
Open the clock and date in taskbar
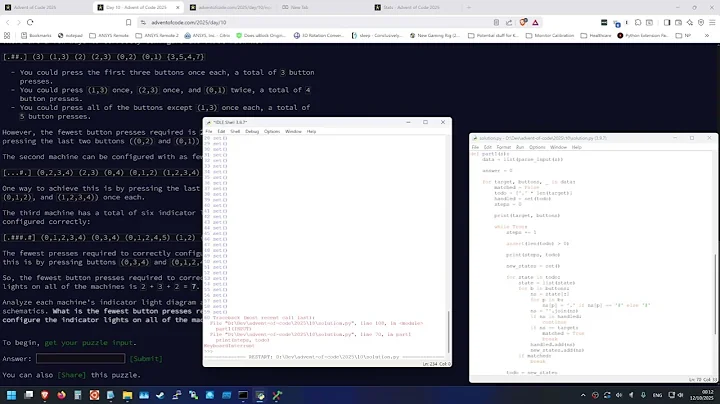click(x=702, y=395)
